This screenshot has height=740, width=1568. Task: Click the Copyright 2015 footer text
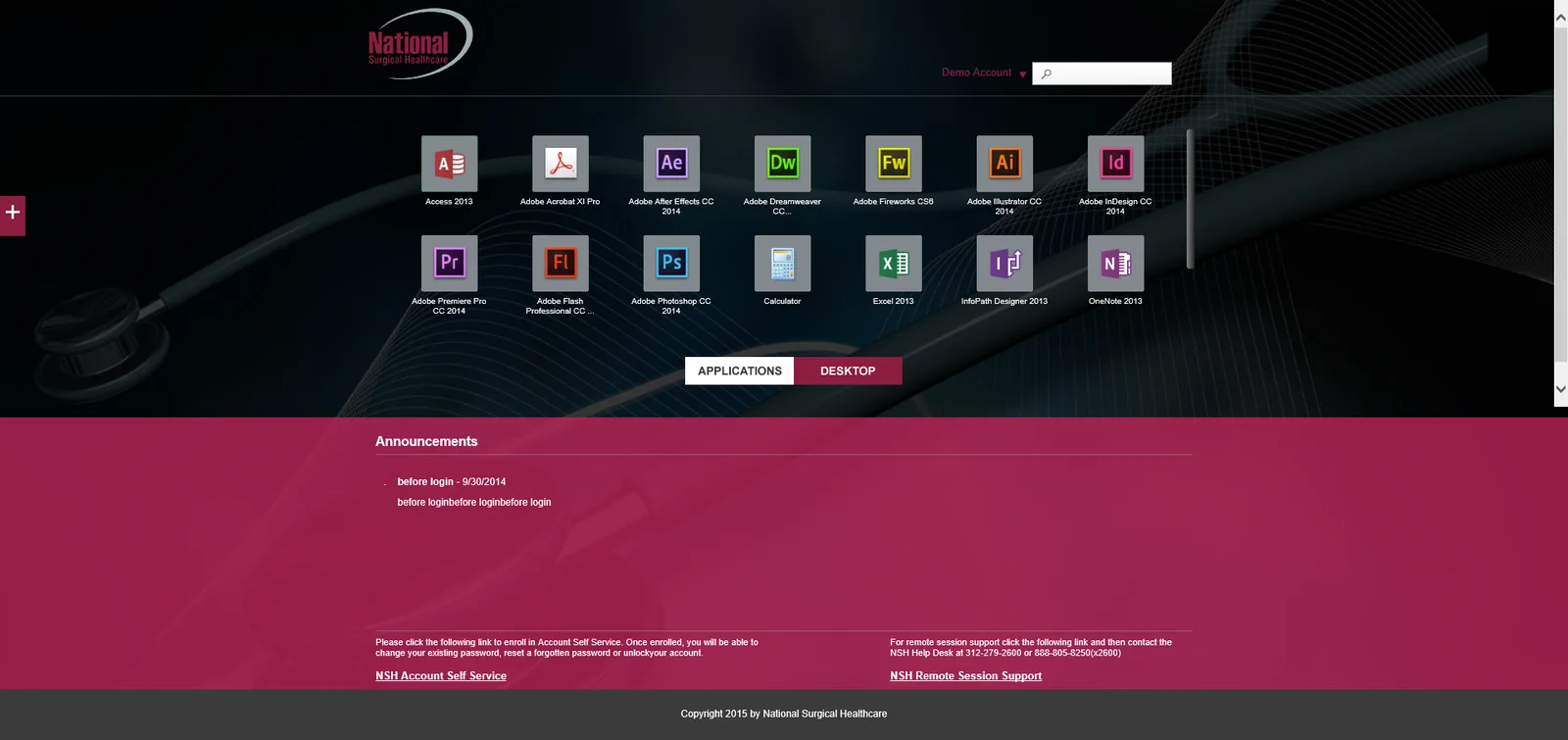click(x=784, y=714)
